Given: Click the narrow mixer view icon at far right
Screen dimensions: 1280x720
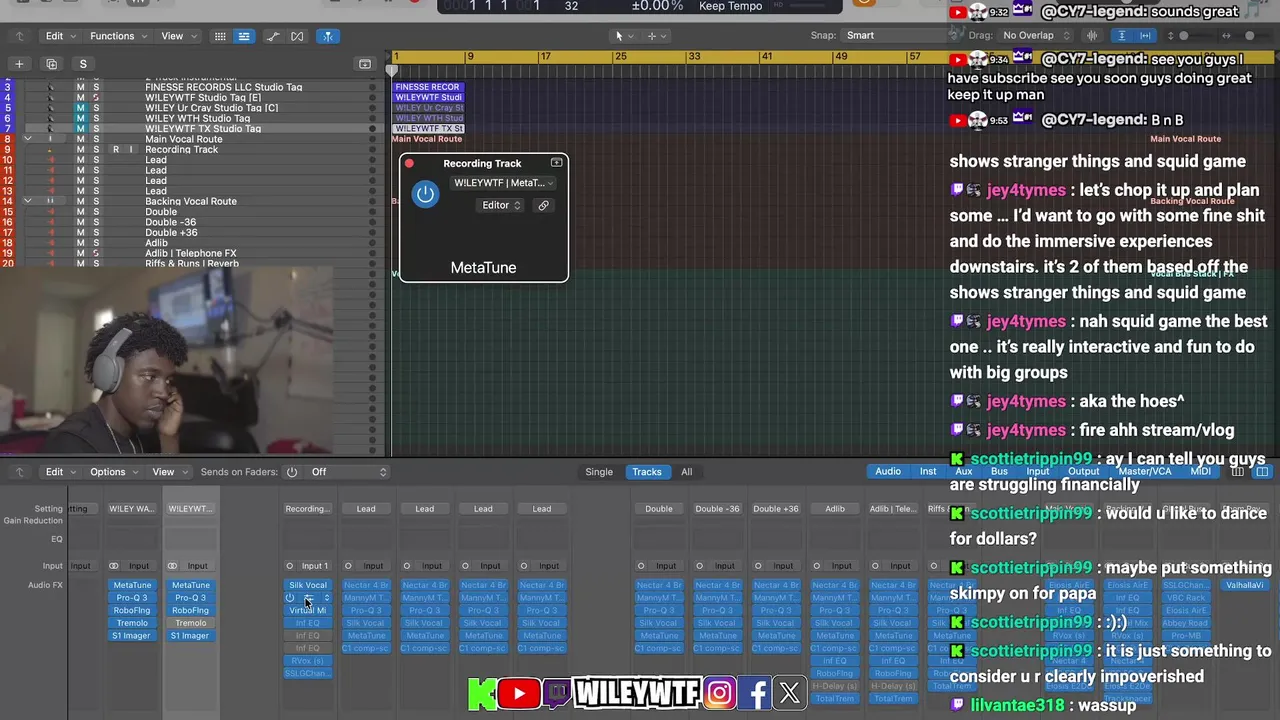Looking at the screenshot, I should coord(1238,471).
